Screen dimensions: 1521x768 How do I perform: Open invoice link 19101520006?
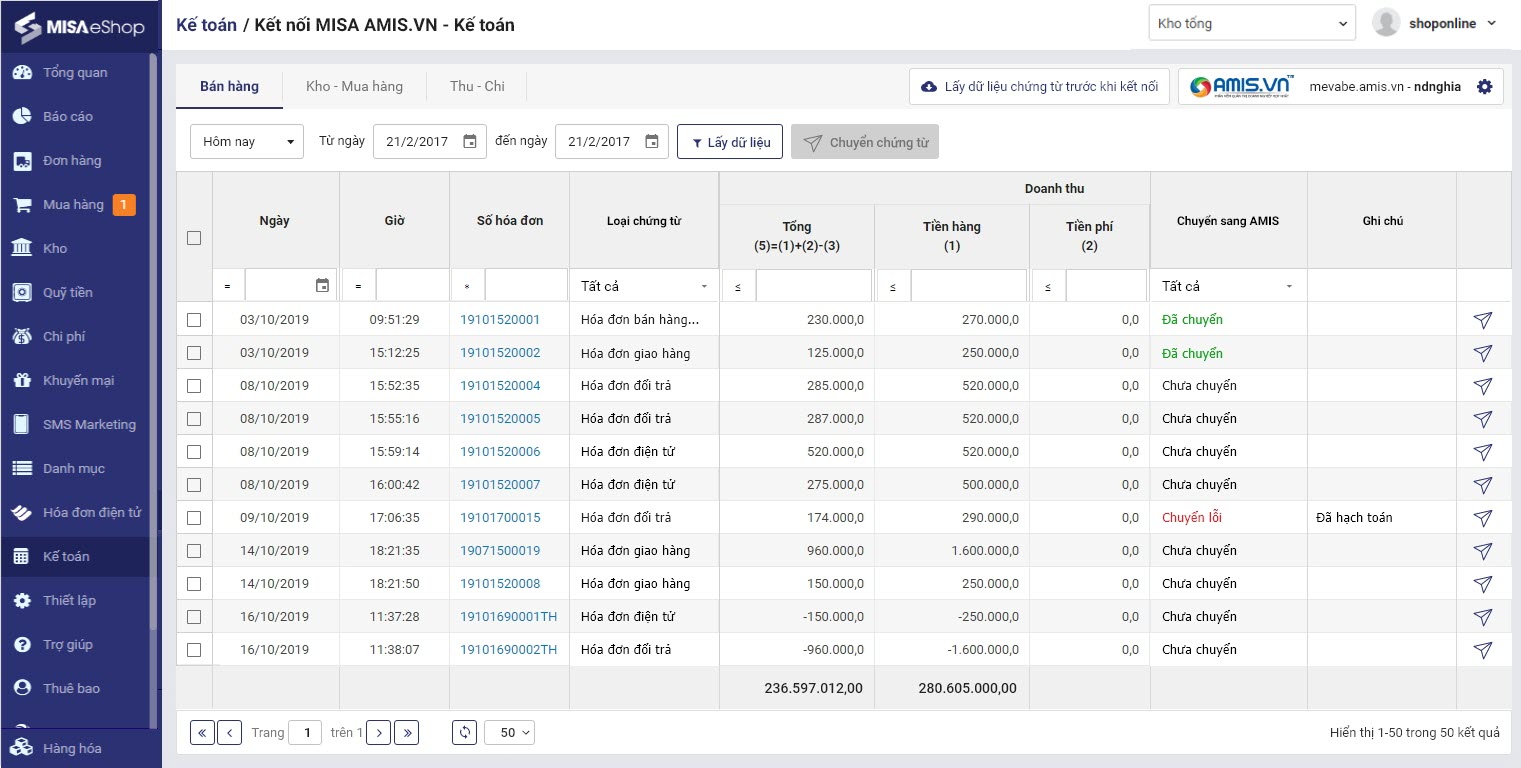point(500,452)
